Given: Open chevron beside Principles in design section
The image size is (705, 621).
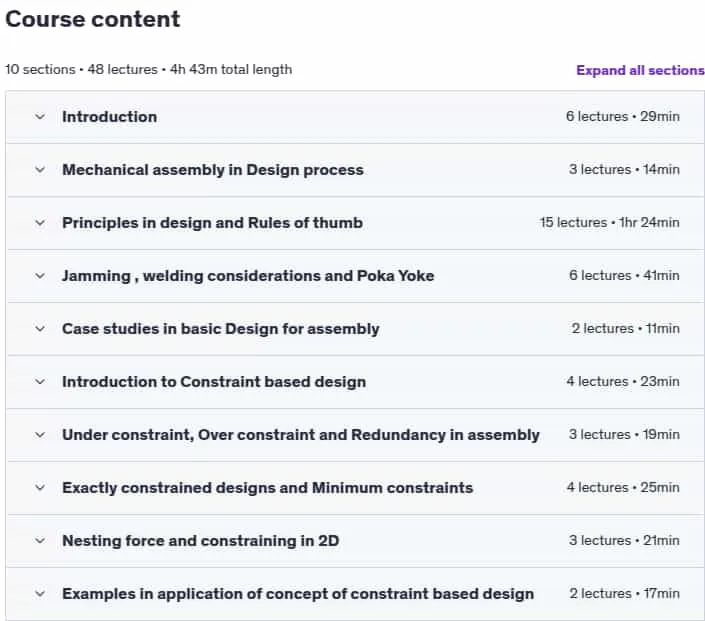Looking at the screenshot, I should 40,223.
